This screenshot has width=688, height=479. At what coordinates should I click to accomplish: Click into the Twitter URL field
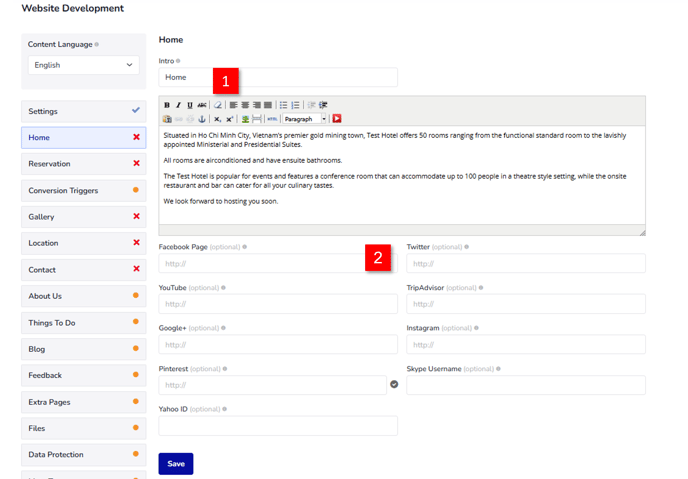526,264
